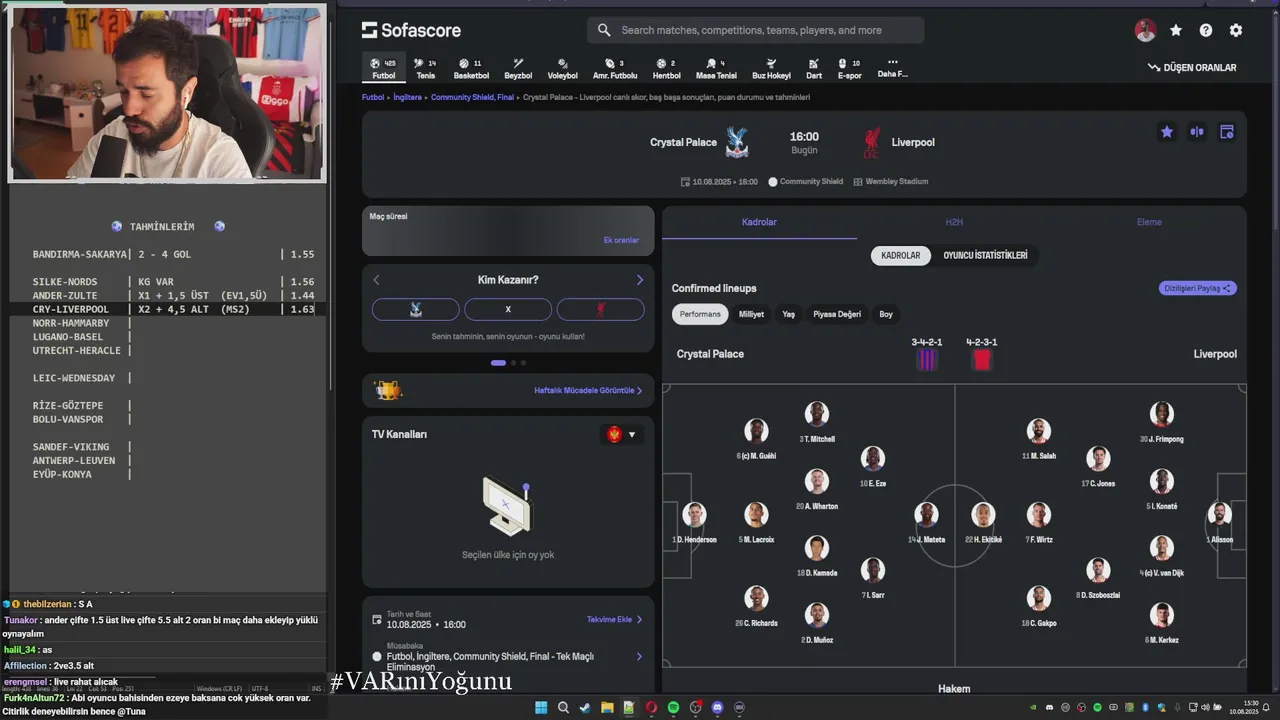
Task: Click the Sofascore logo
Action: (411, 30)
